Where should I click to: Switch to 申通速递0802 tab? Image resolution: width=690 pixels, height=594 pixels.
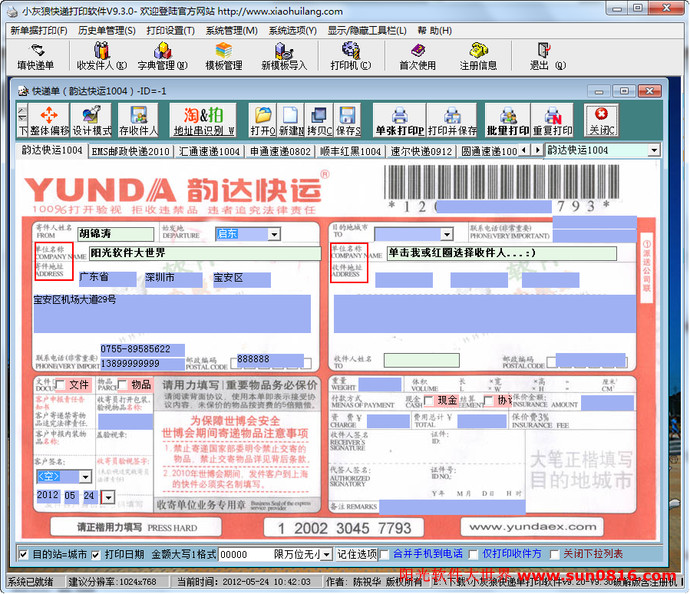(280, 151)
